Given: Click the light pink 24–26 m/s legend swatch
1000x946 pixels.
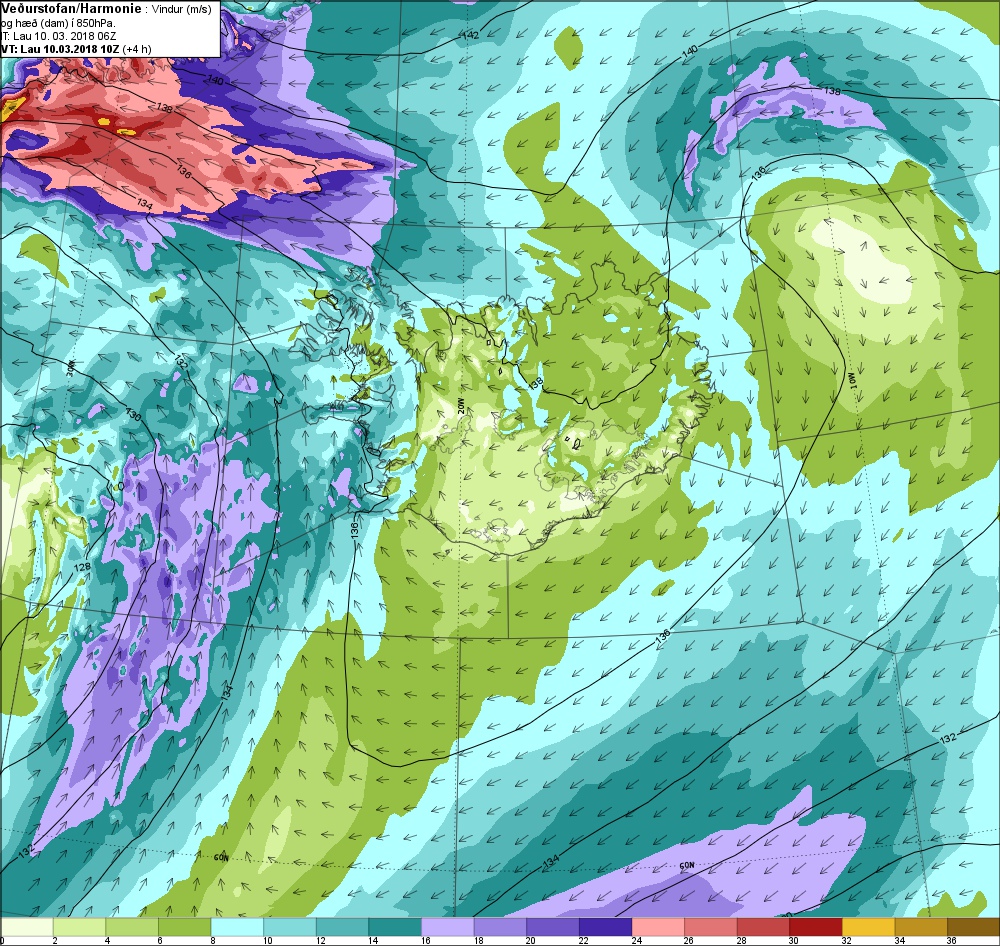Looking at the screenshot, I should tap(658, 927).
